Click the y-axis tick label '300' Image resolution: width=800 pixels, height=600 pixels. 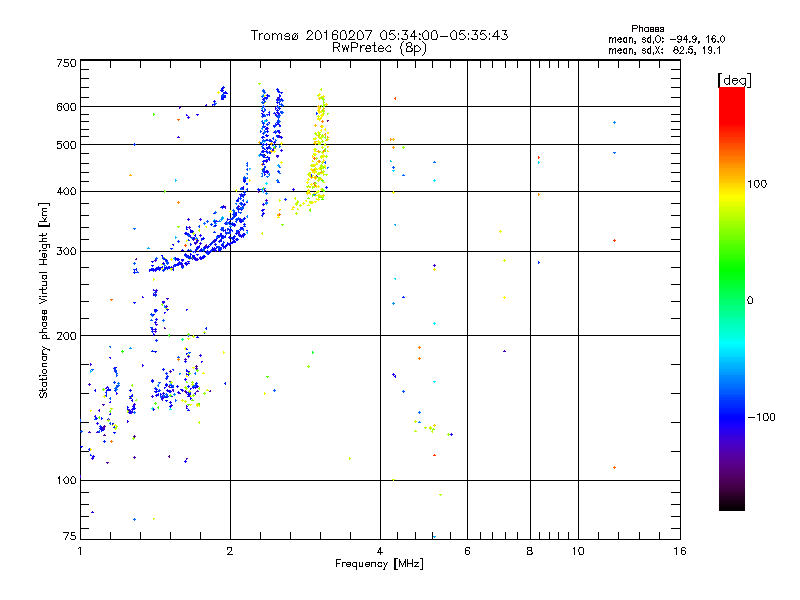click(66, 252)
